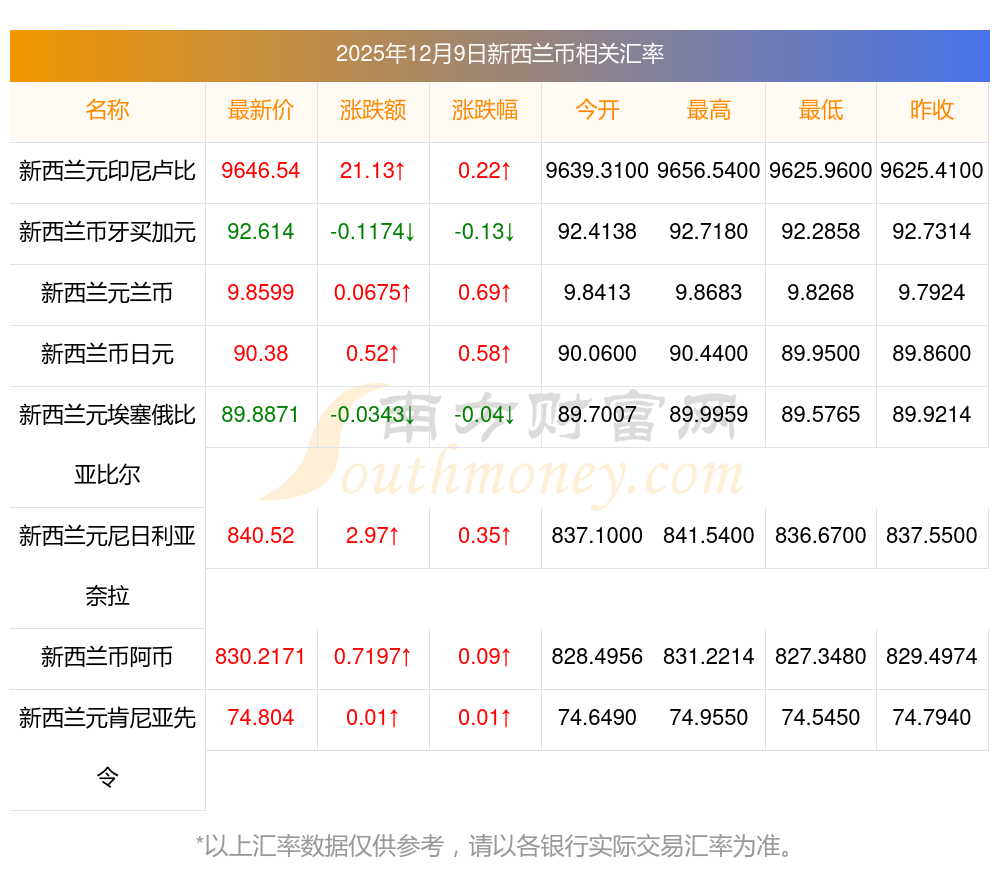
Task: Select the 最低 column header
Action: click(x=820, y=111)
